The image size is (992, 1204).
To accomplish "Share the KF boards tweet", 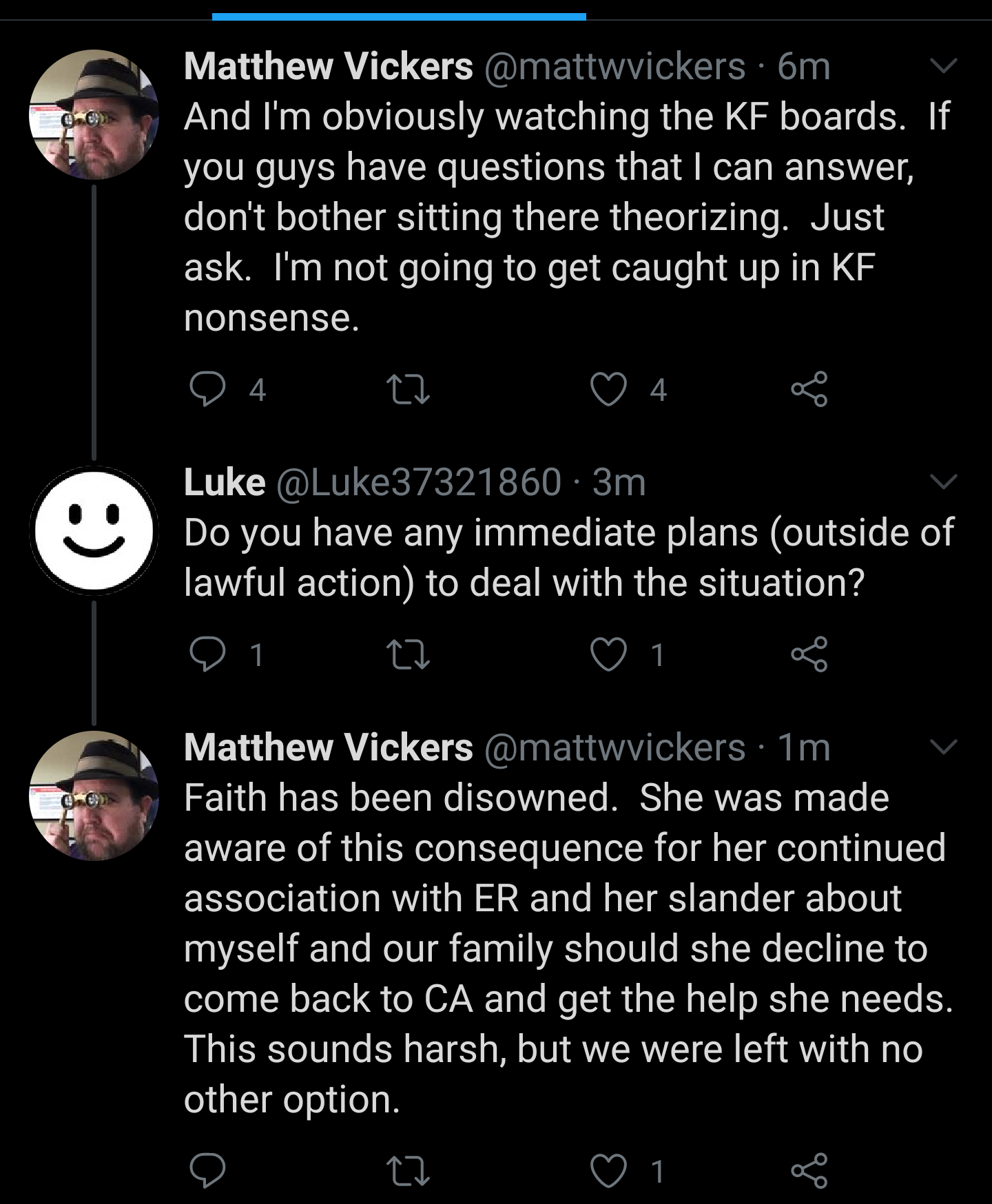I will click(809, 389).
